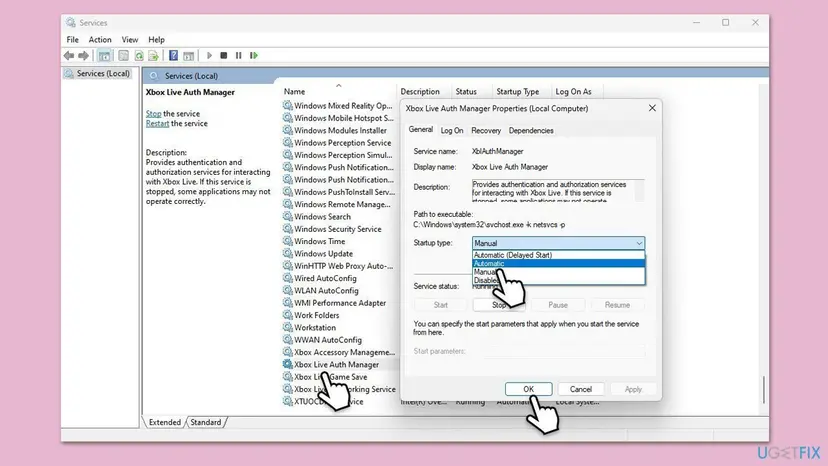Click the gear icon beside Windows Modules Installer
828x466 pixels.
pos(287,130)
